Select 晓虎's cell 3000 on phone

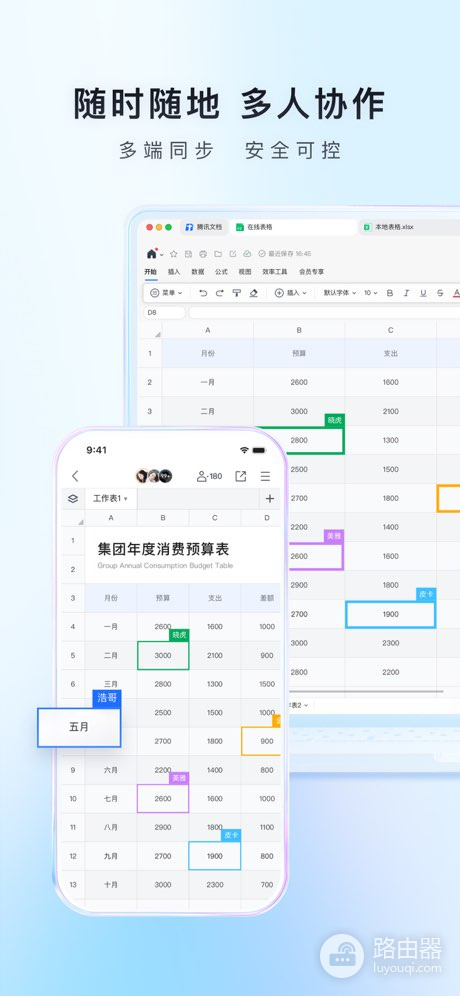tap(163, 656)
